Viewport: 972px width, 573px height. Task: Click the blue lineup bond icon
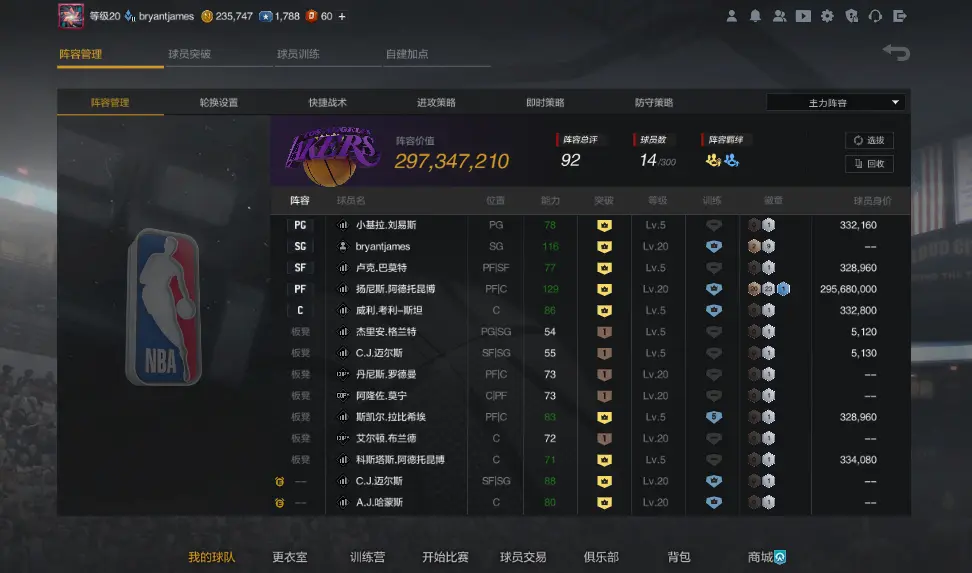coord(731,161)
